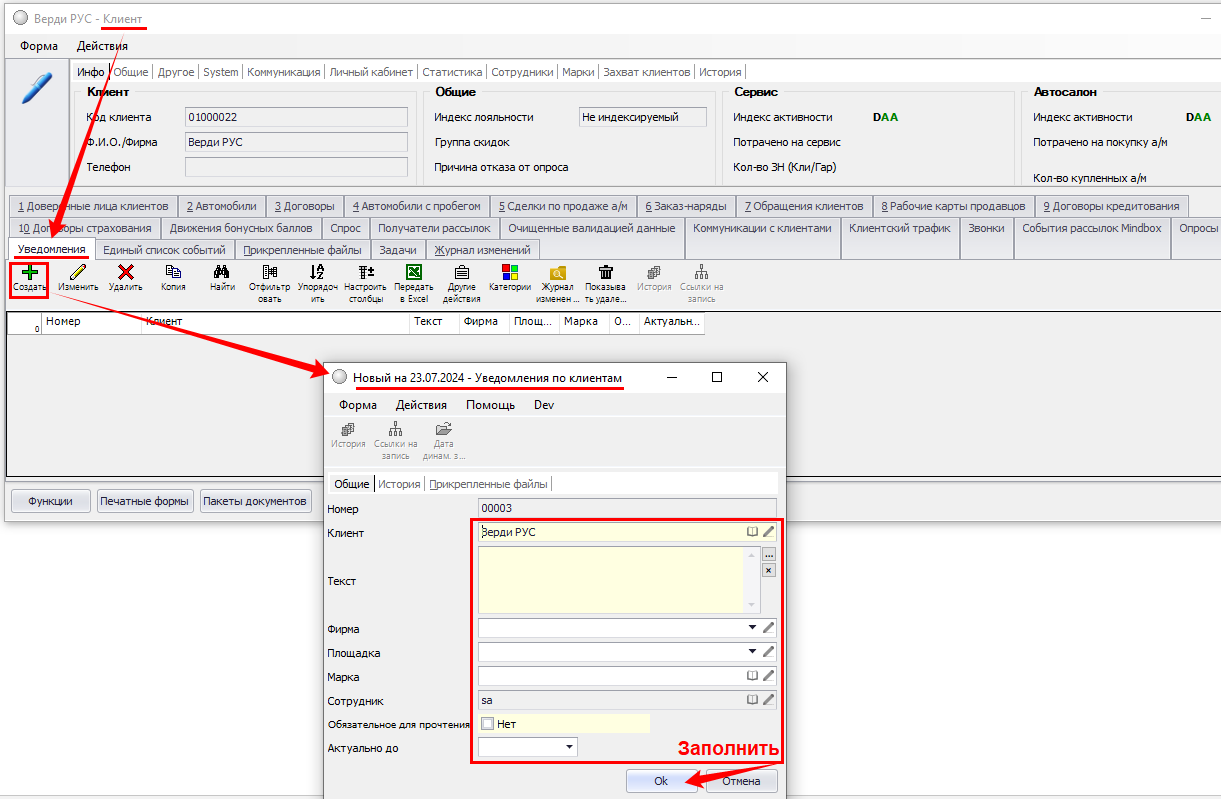Toggle the Обязательное для прочтения checkbox
Screen dimensions: 1221x799
pos(488,724)
